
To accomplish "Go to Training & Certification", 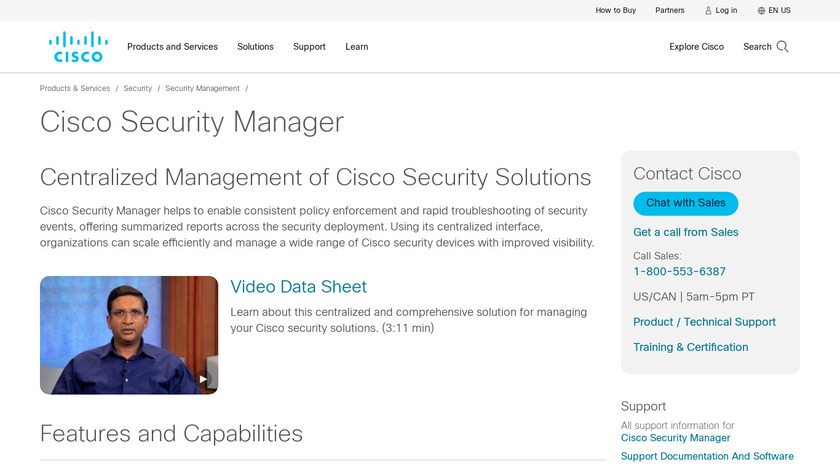I will tap(690, 347).
